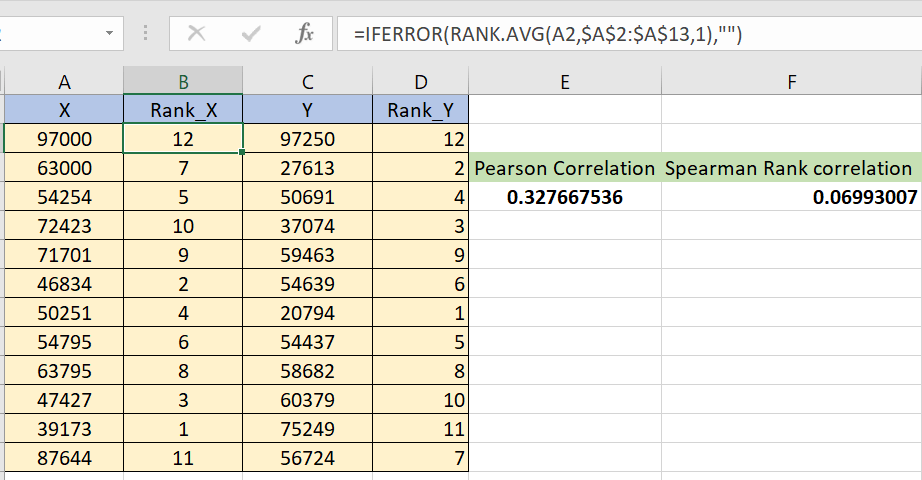922x480 pixels.
Task: Click the Cancel (X) formula bar icon
Action: [x=197, y=34]
